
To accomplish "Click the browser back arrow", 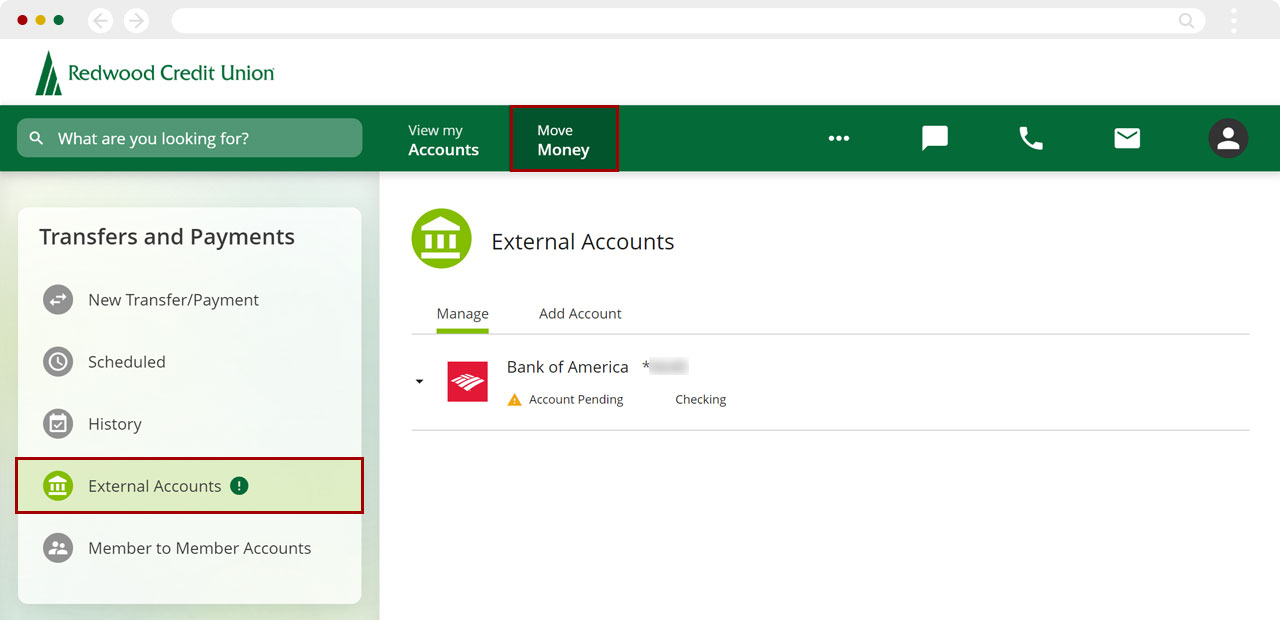I will point(101,20).
